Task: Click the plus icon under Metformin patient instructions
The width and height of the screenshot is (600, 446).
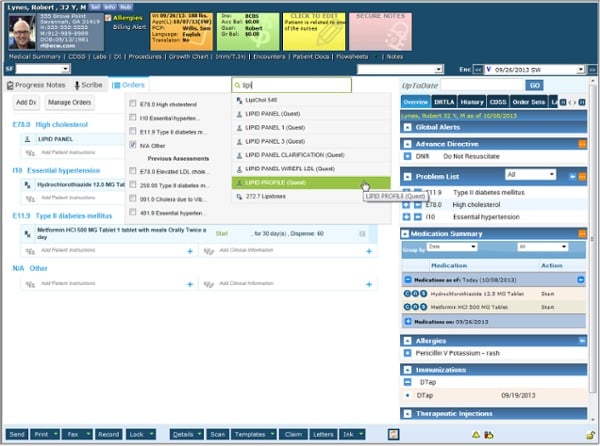Action: [x=190, y=252]
